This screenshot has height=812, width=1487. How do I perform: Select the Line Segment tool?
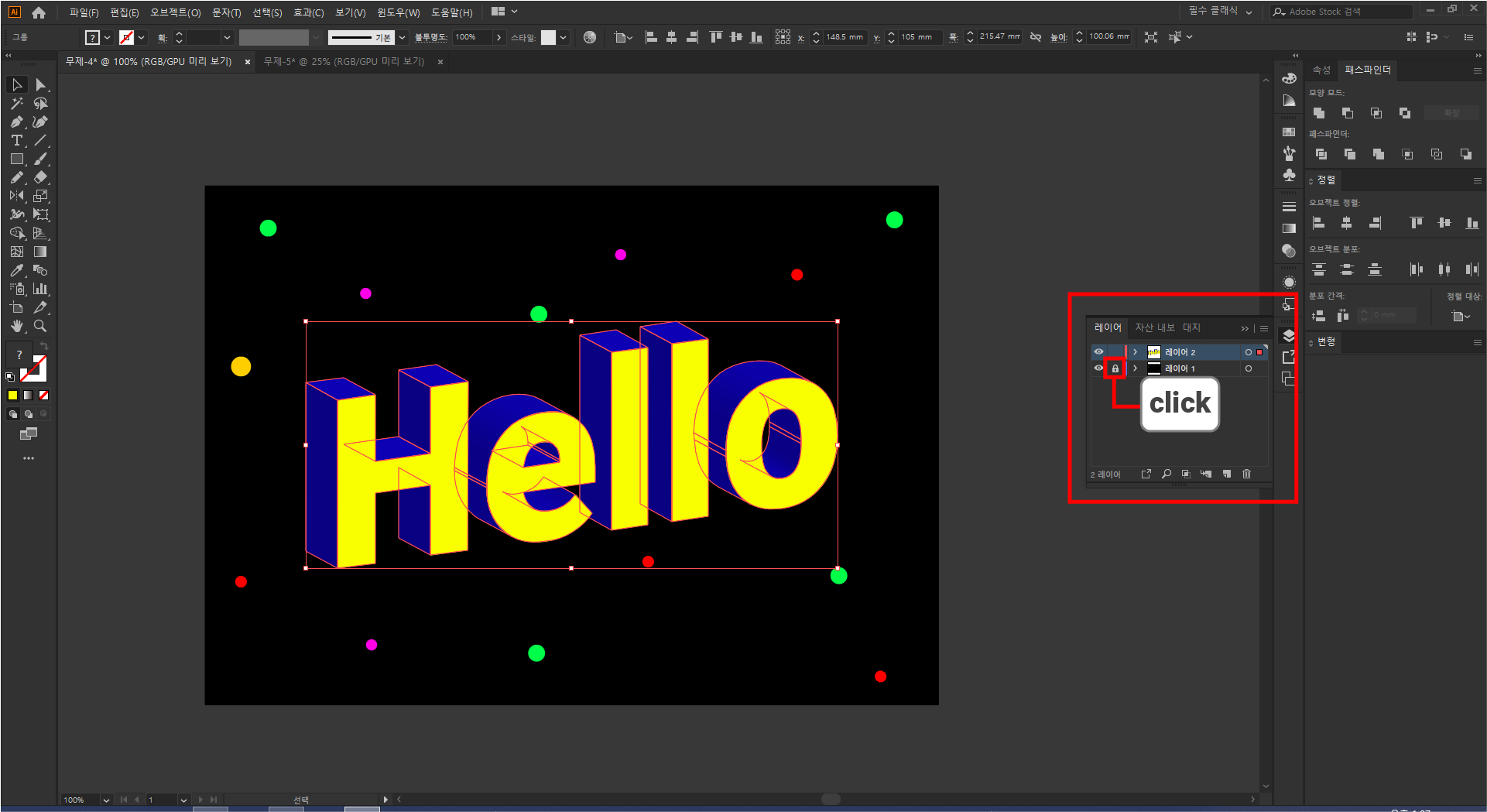(41, 140)
